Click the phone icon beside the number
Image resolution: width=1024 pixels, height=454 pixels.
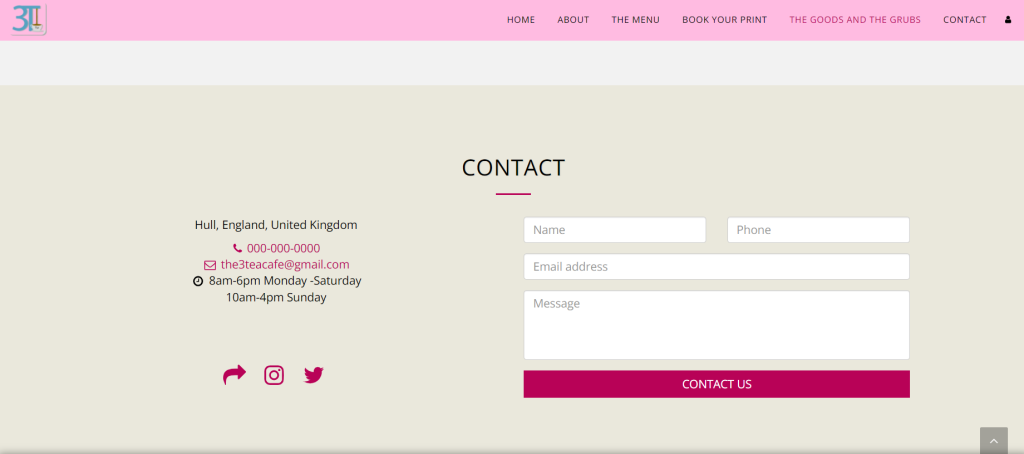coord(237,248)
